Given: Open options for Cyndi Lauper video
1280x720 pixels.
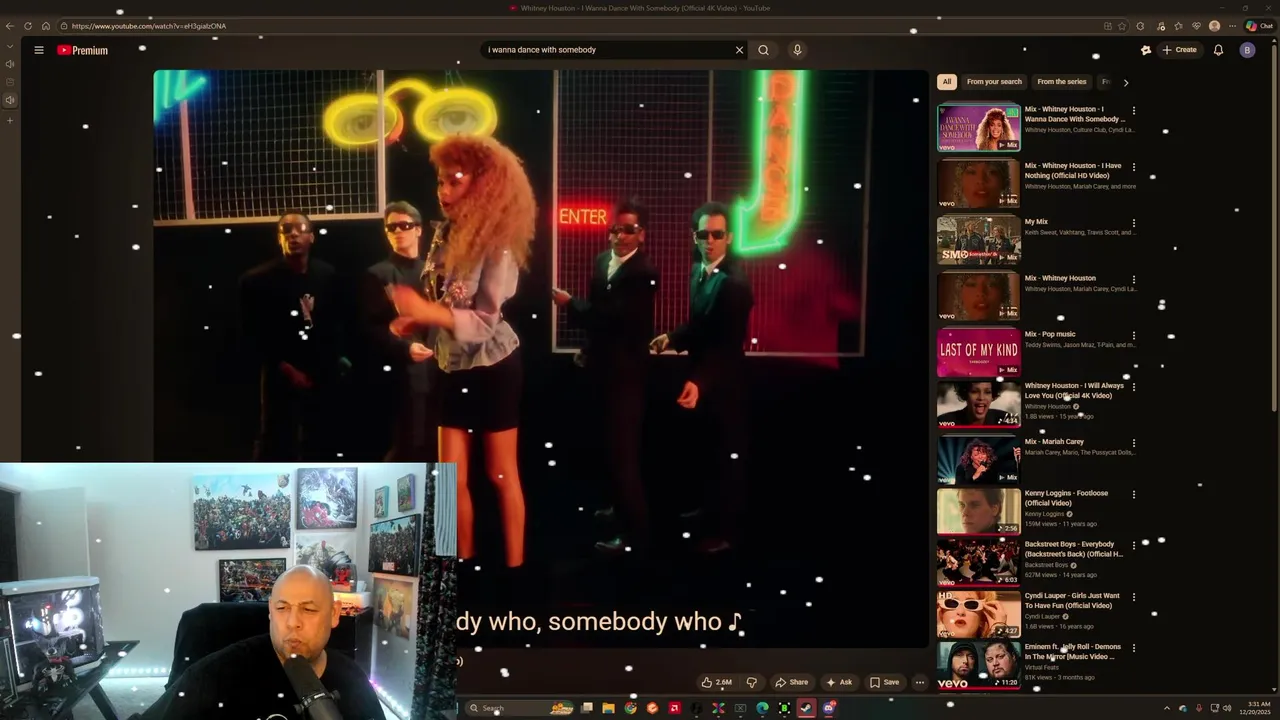Looking at the screenshot, I should pos(1133,597).
